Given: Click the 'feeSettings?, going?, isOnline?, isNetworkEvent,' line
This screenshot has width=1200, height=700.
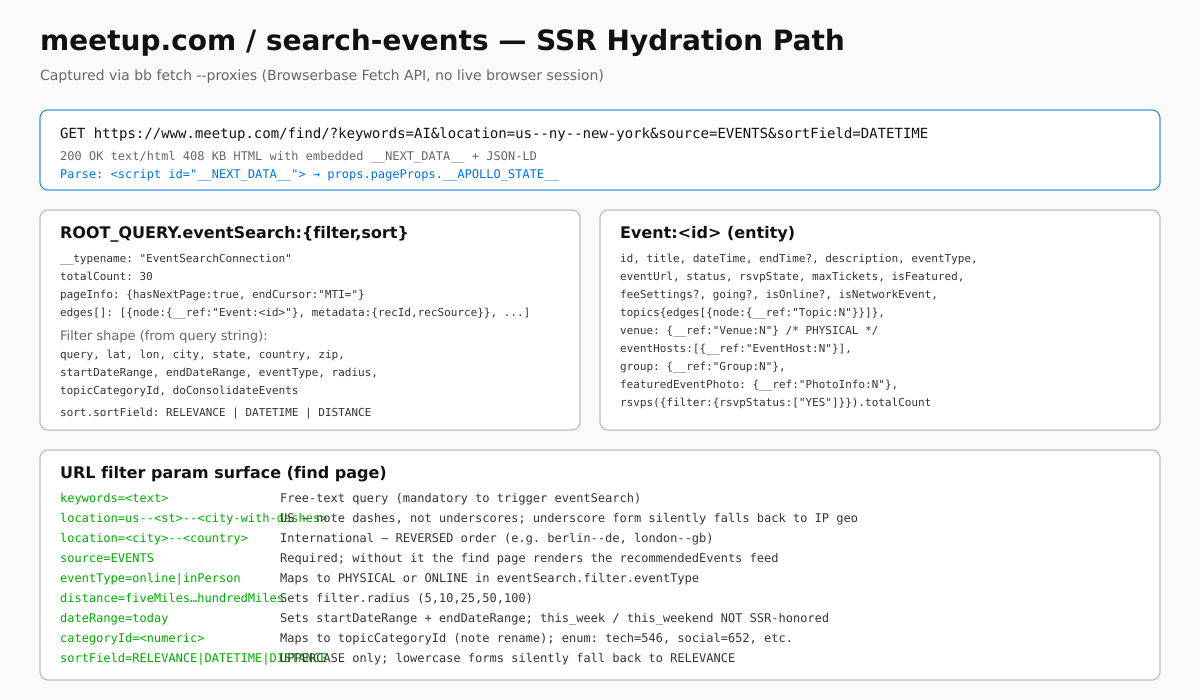Looking at the screenshot, I should (778, 294).
